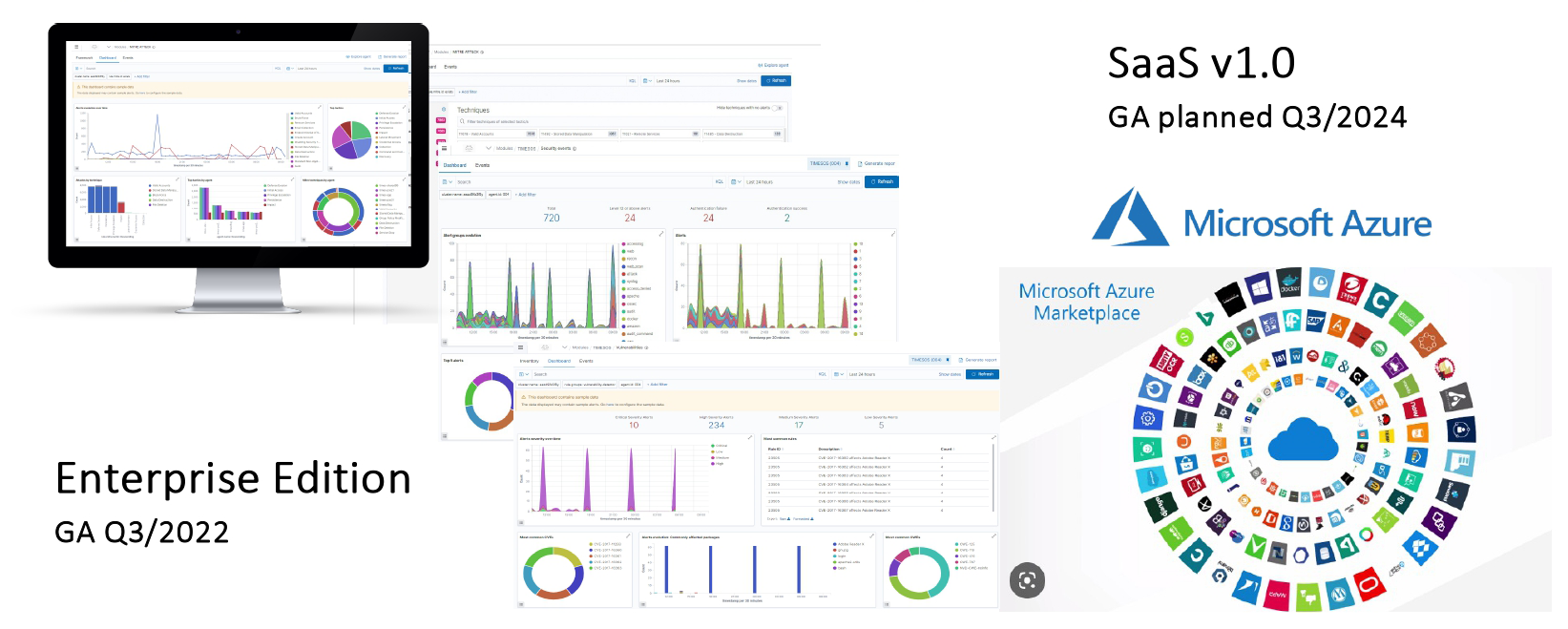Image resolution: width=1568 pixels, height=629 pixels.
Task: Click Generate report link in Vulnerabilities panel
Action: 978,360
